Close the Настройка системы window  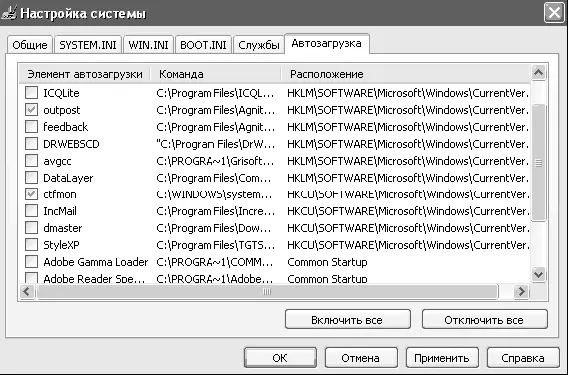click(554, 13)
